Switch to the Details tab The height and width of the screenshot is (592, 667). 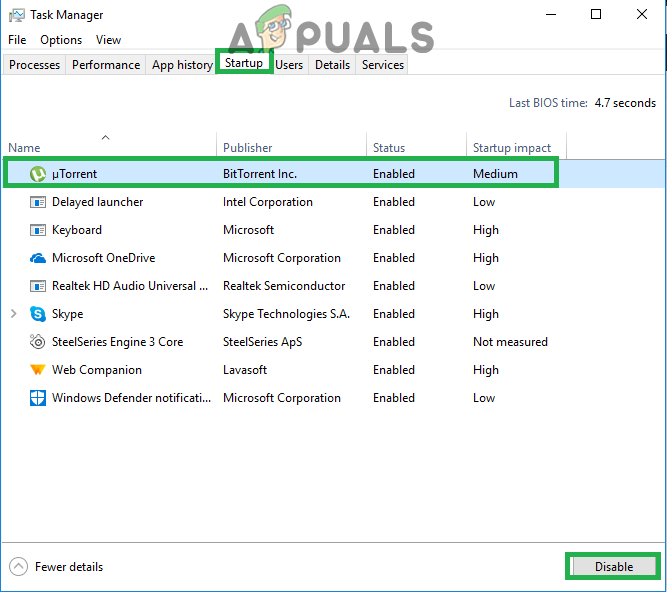pyautogui.click(x=332, y=65)
